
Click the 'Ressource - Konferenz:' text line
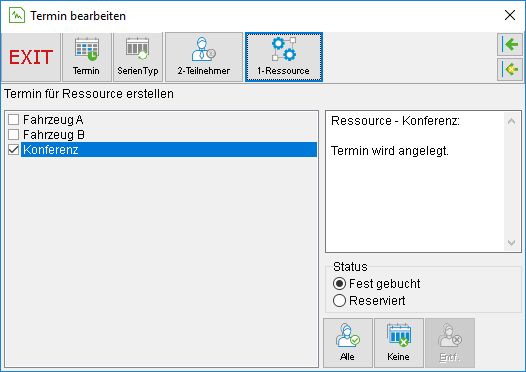(x=395, y=121)
